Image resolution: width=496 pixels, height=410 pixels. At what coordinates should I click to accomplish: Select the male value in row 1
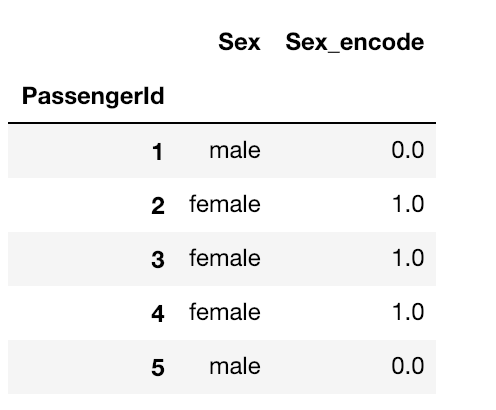[x=235, y=150]
